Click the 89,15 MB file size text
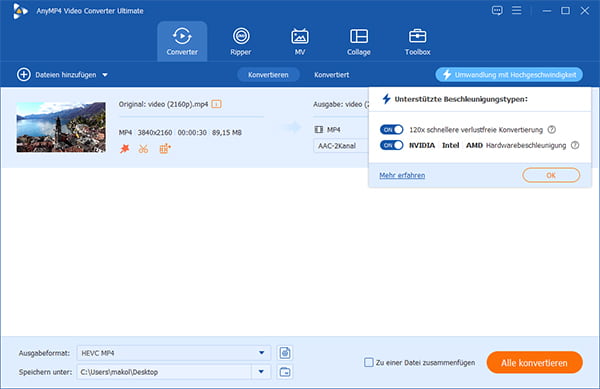600x389 pixels. click(227, 133)
